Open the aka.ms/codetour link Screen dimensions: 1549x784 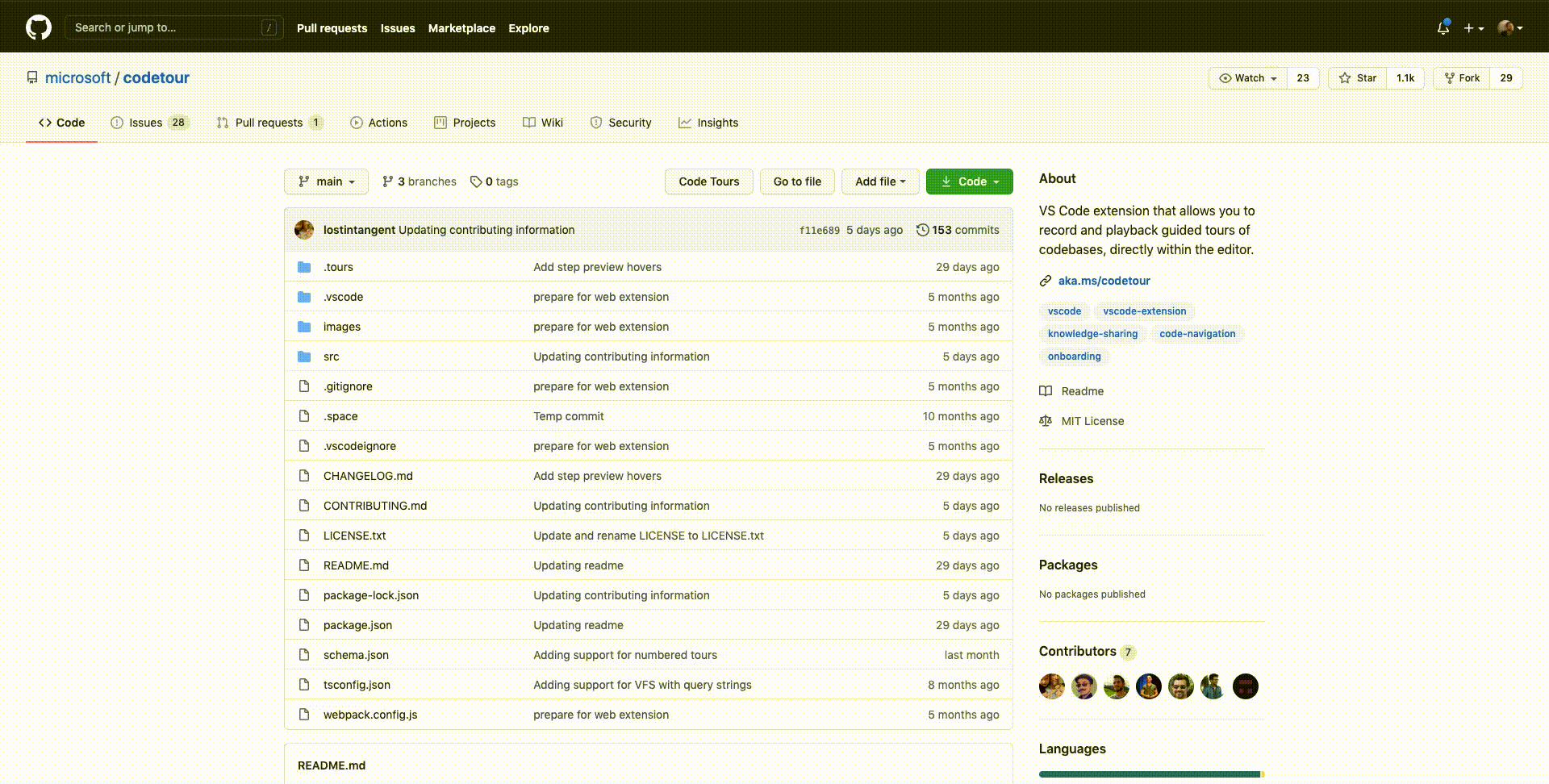click(x=1104, y=281)
